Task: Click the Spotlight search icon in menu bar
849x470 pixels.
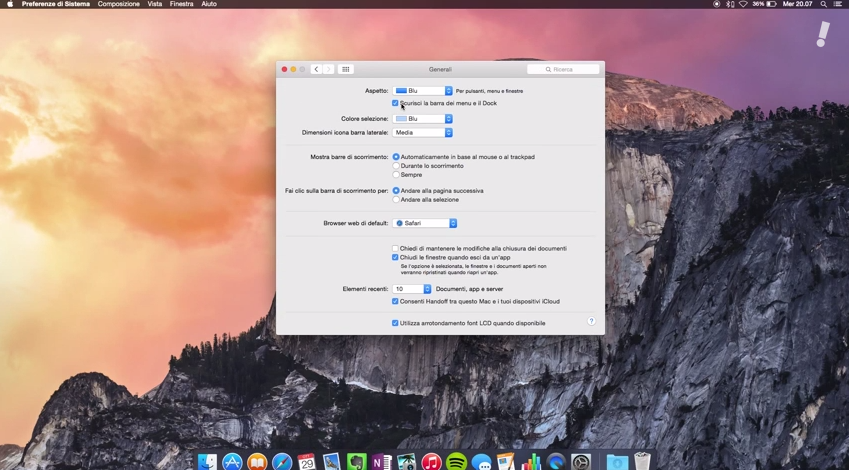Action: 824,4
